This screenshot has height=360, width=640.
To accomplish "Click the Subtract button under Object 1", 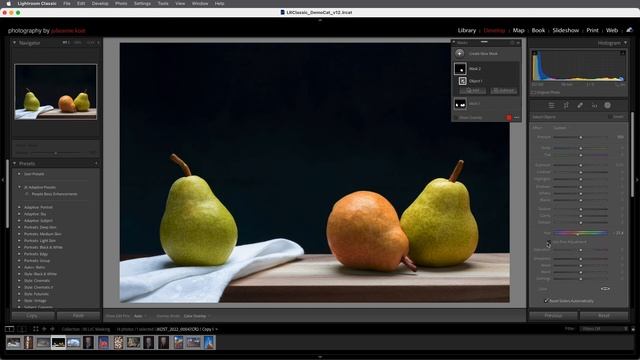I will pyautogui.click(x=504, y=91).
